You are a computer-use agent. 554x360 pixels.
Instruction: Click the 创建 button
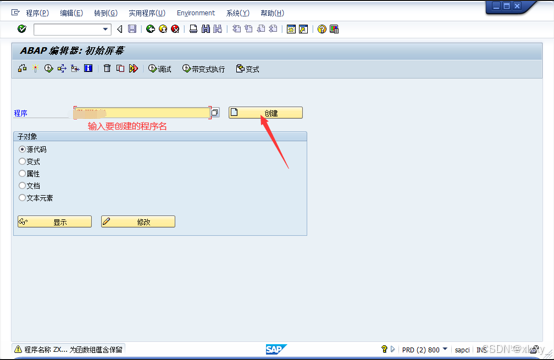(265, 113)
